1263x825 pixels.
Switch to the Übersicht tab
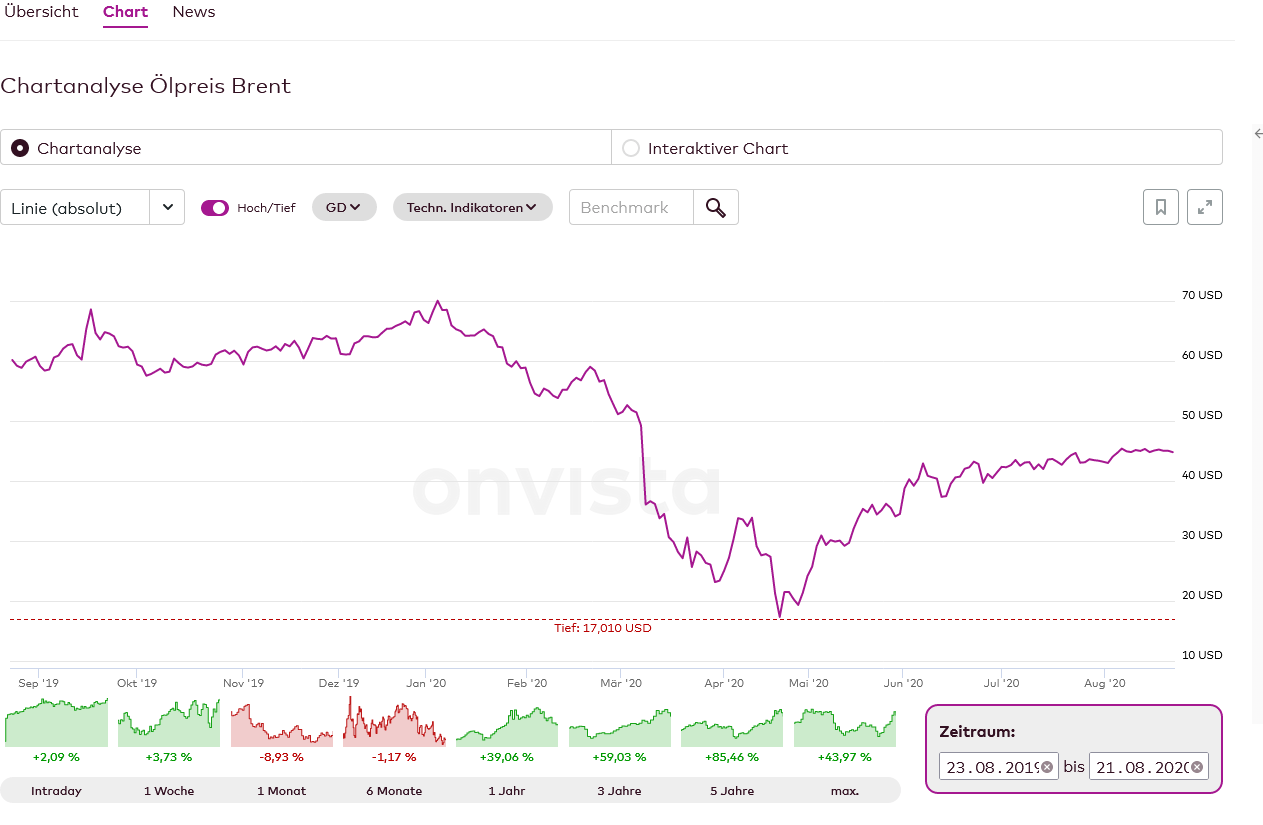coord(40,12)
